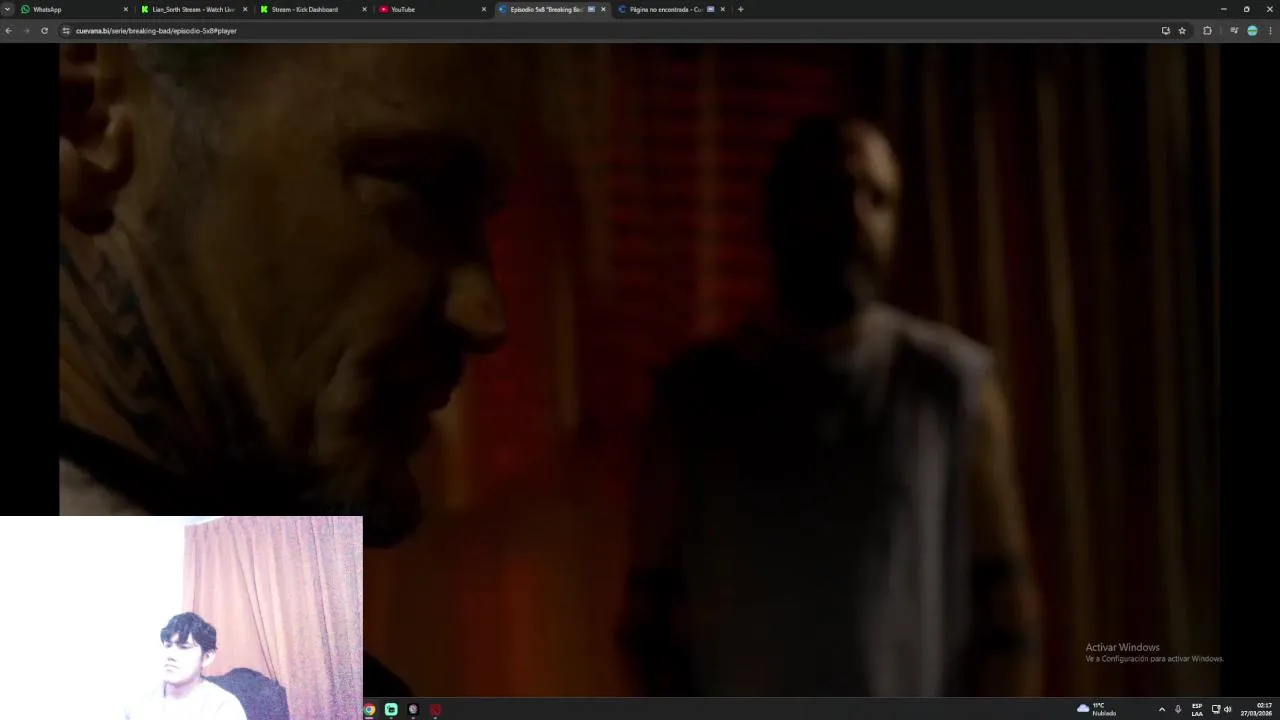This screenshot has width=1280, height=720.
Task: Open the weather widget showing Nublado
Action: pyautogui.click(x=1097, y=709)
